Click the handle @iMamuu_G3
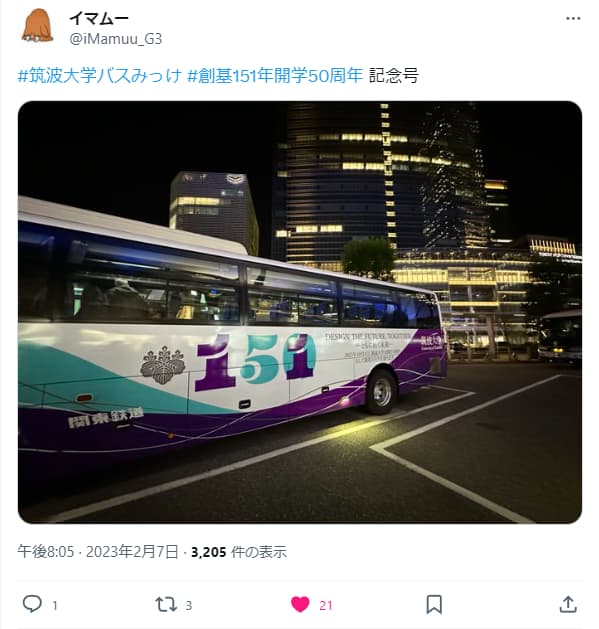This screenshot has width=599, height=629. pos(116,39)
